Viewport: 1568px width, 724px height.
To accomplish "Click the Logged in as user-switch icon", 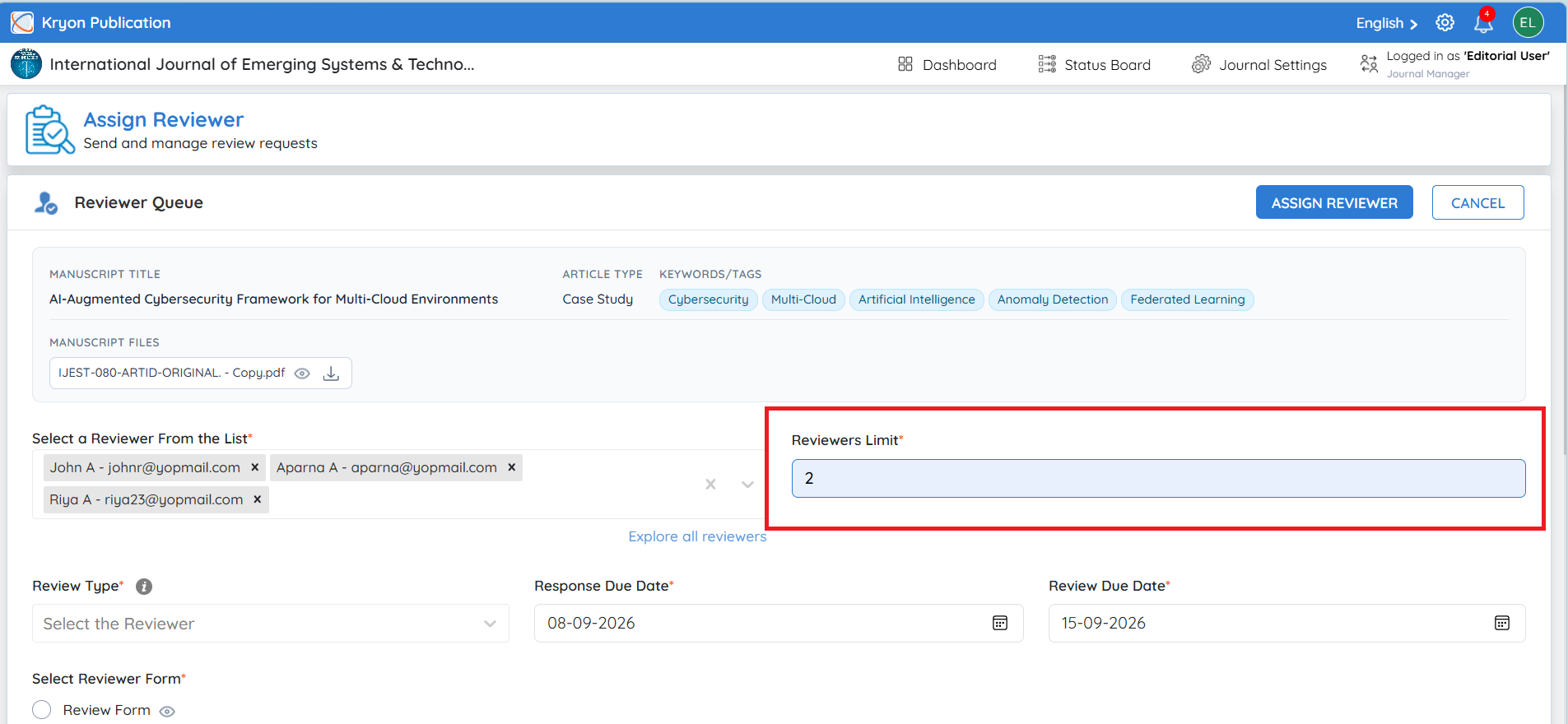I will tap(1369, 64).
